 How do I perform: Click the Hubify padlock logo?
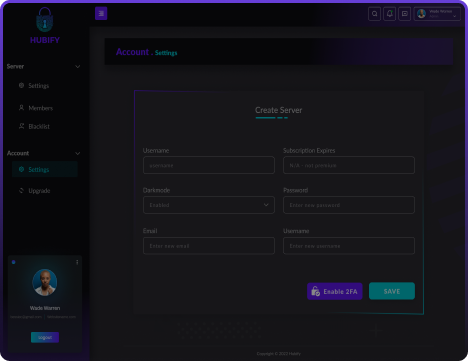[45, 20]
